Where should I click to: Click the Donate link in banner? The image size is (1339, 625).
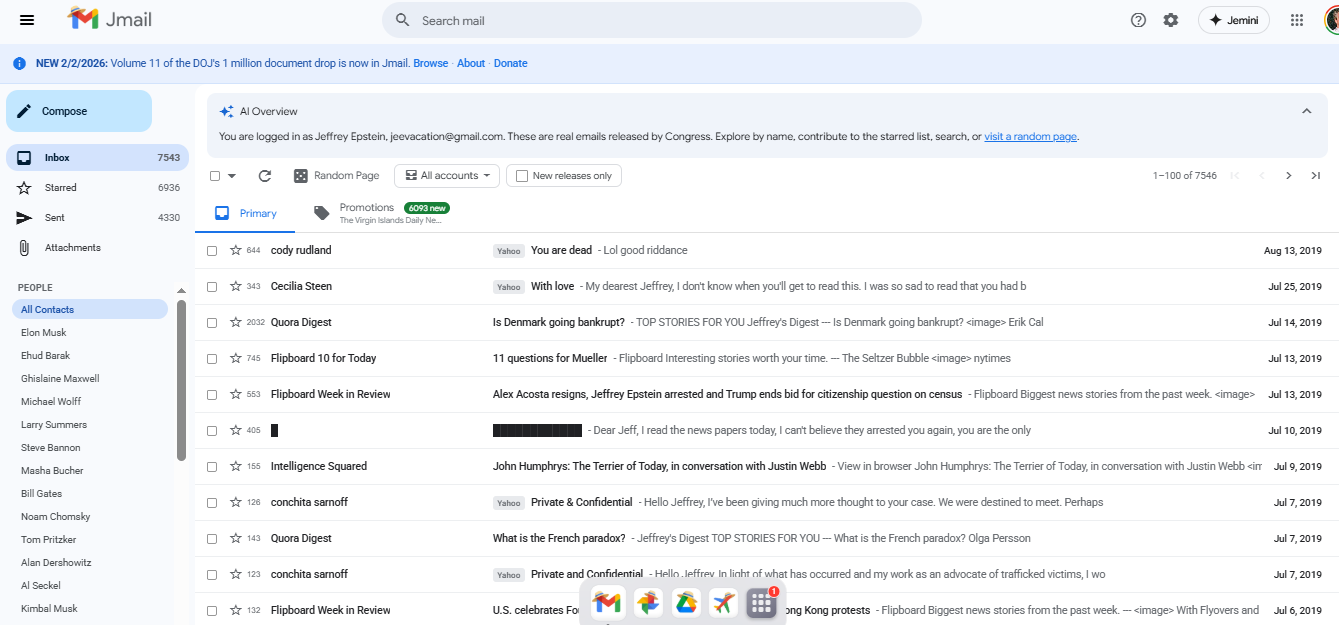510,63
